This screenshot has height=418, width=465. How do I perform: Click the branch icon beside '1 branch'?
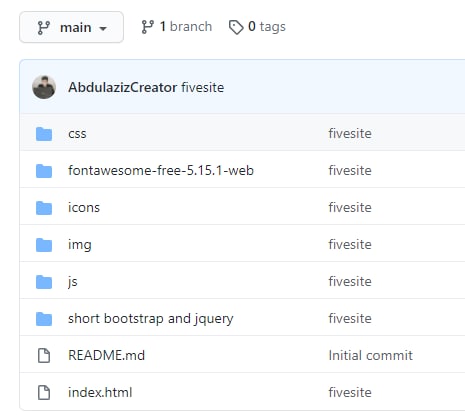click(x=147, y=27)
